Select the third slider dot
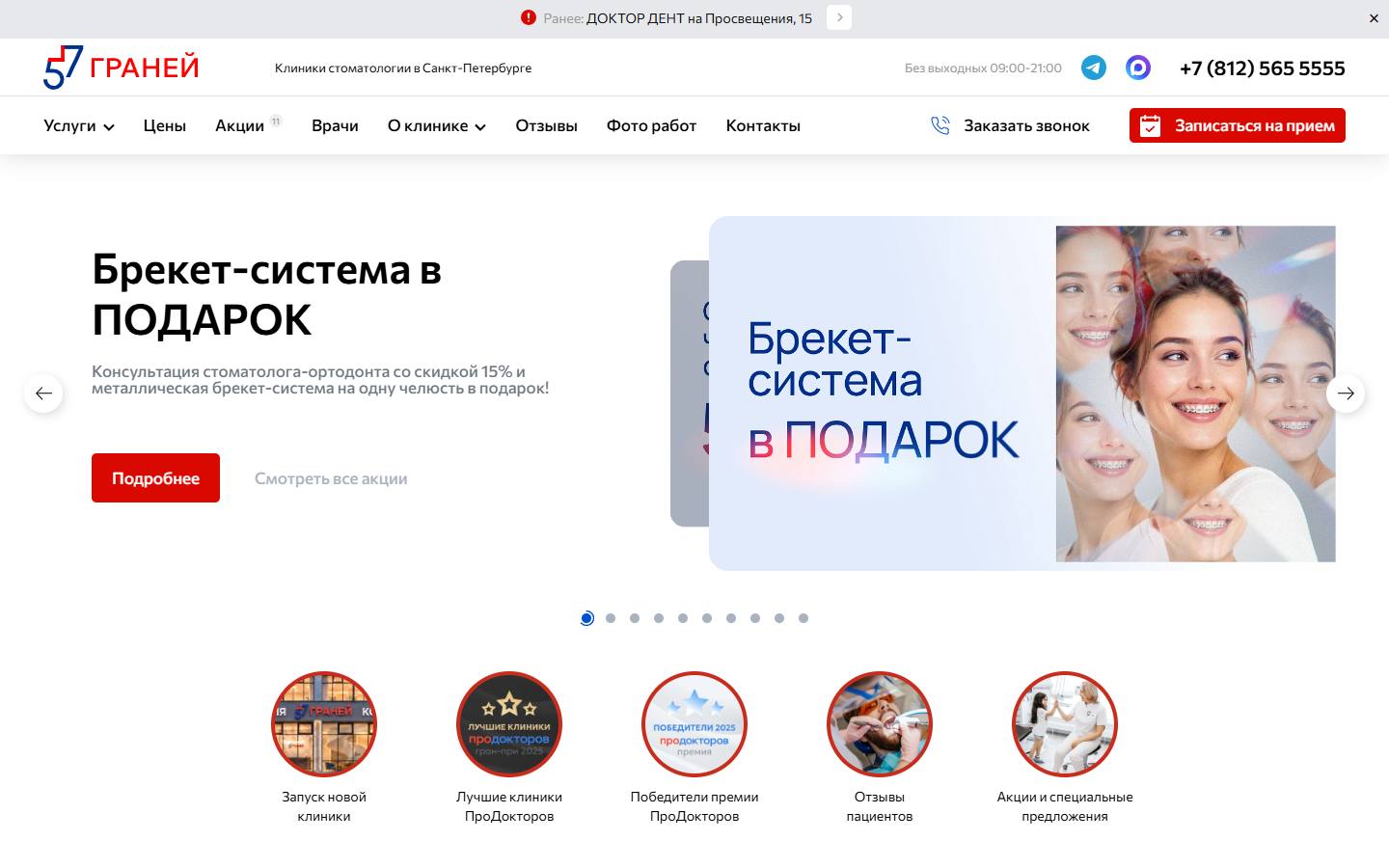This screenshot has width=1389, height=868. tap(635, 618)
